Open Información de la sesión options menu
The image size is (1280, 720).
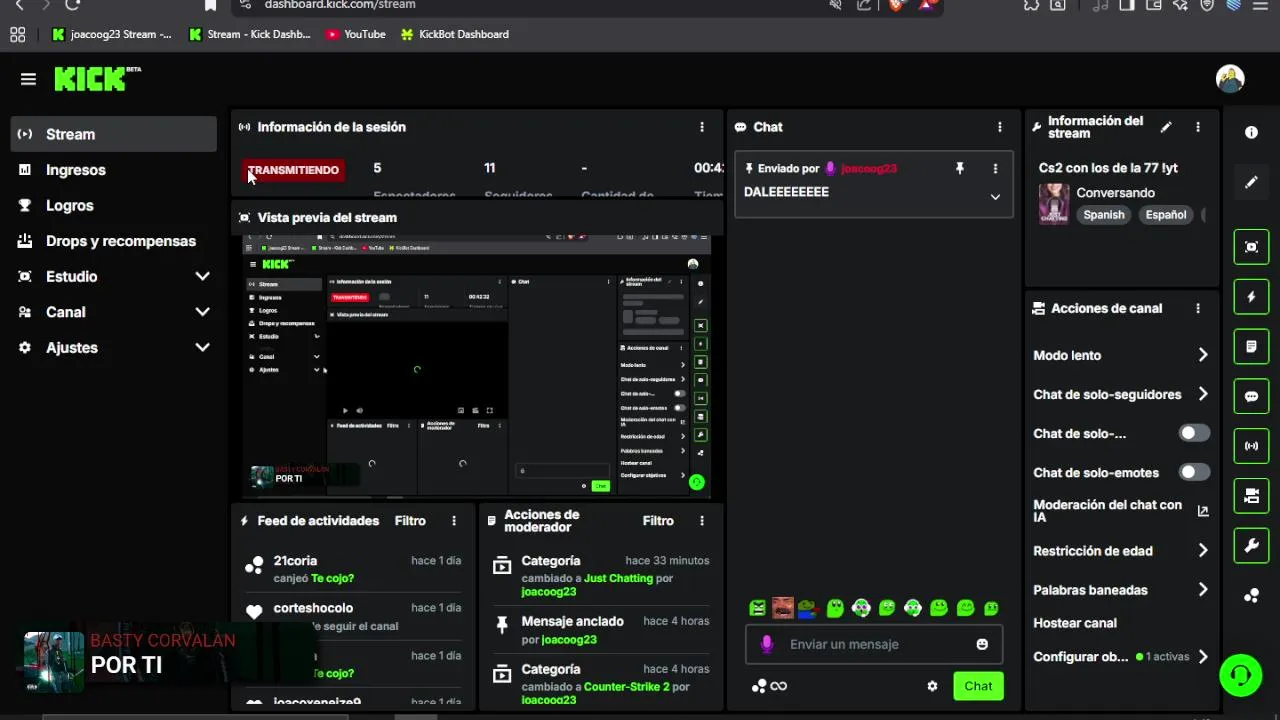tap(702, 127)
